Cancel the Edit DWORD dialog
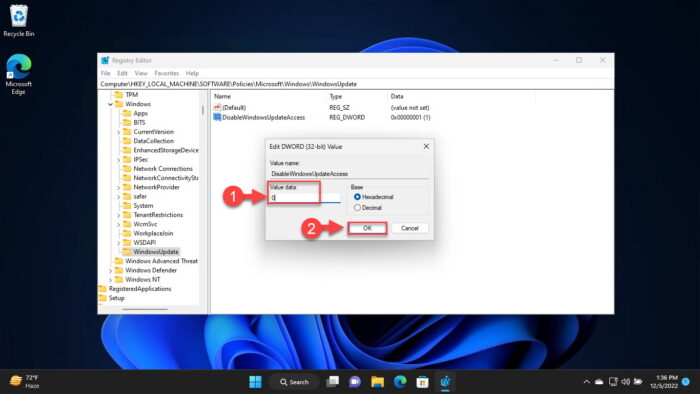The height and width of the screenshot is (394, 700). pyautogui.click(x=409, y=228)
